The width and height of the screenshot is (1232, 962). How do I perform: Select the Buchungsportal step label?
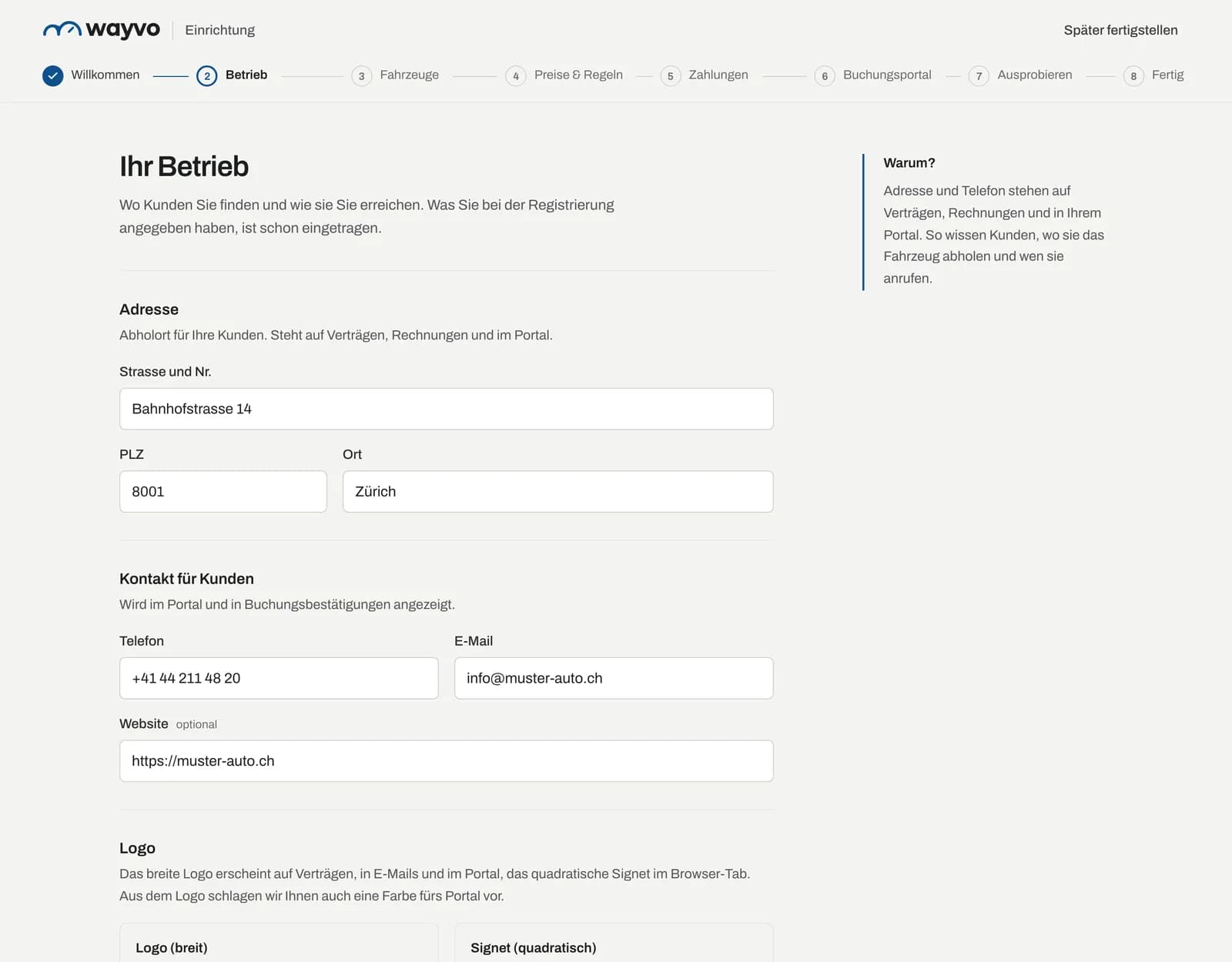coord(887,75)
